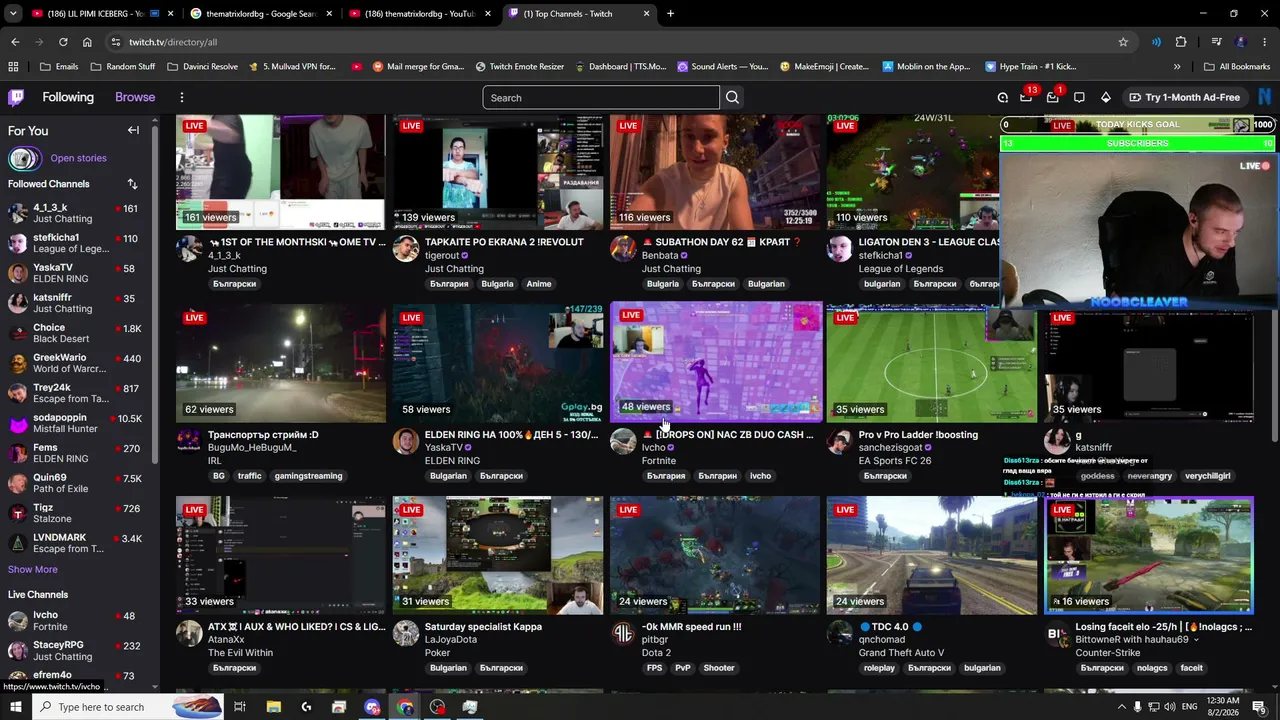Select sodapoppin in followed channels
The width and height of the screenshot is (1280, 720).
pos(78,424)
